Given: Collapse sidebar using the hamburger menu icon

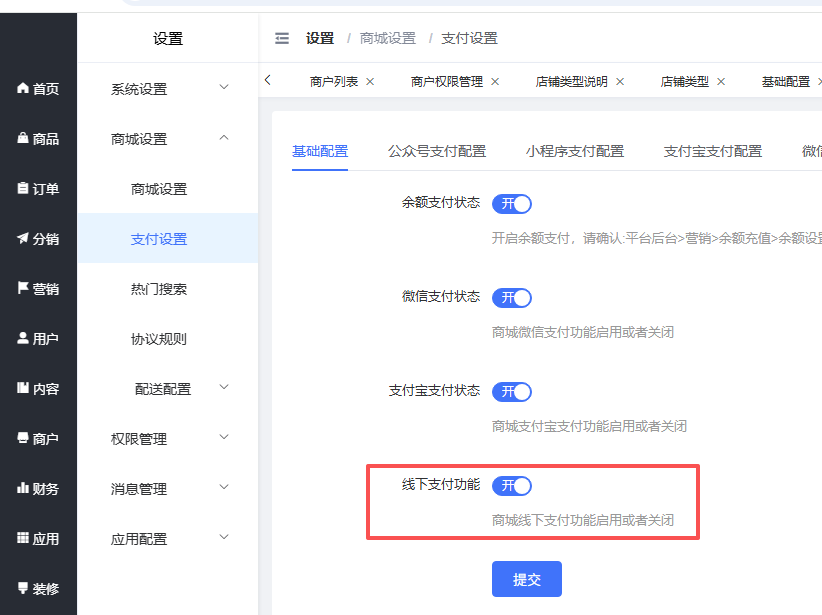Looking at the screenshot, I should pos(282,39).
